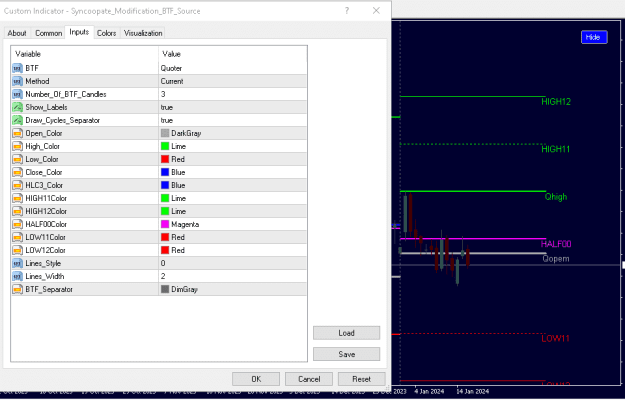Screen dimensions: 625x400
Task: Open the Low_Color Red value dropdown
Action: (x=232, y=159)
